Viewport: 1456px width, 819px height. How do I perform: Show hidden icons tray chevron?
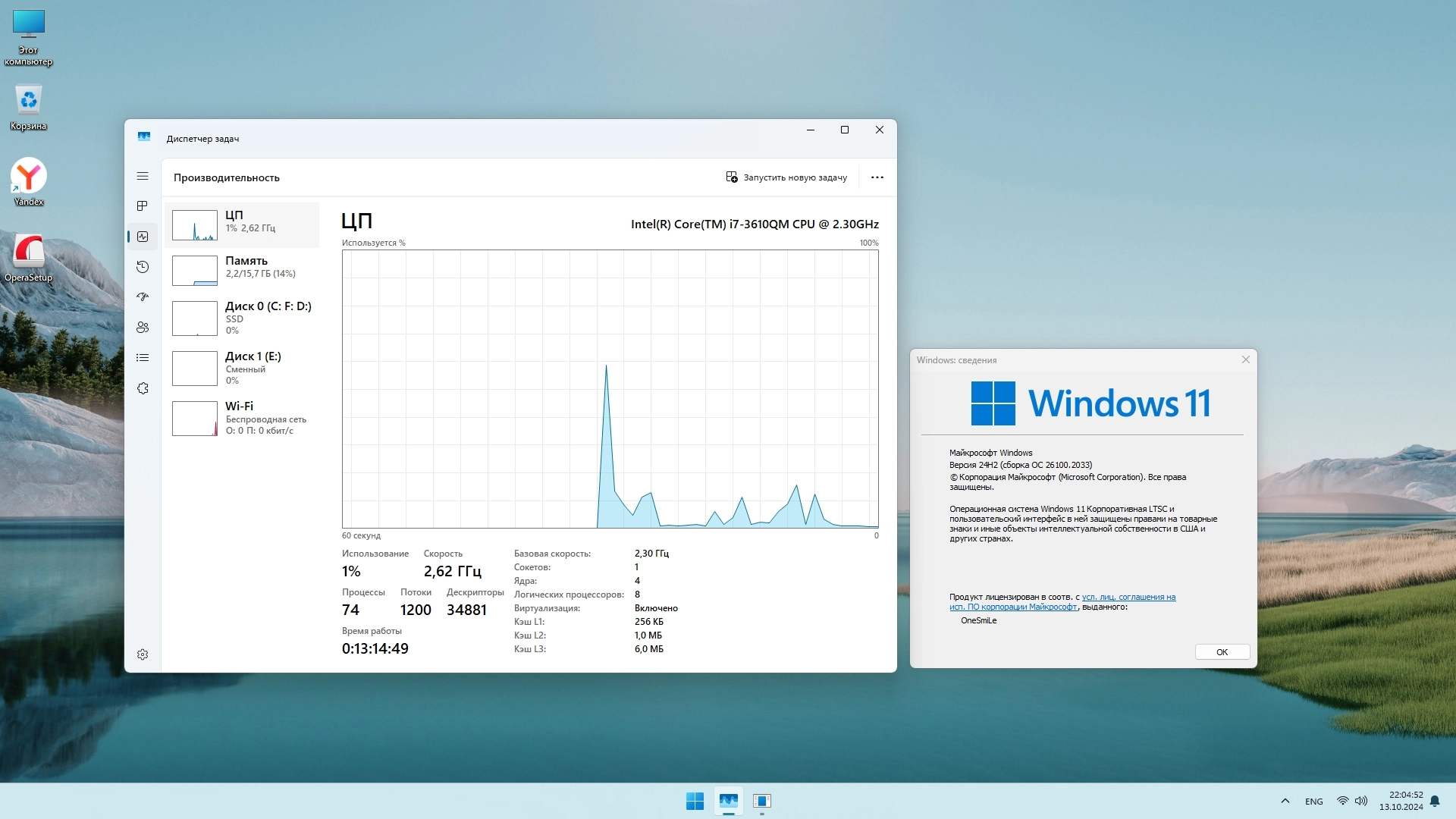click(1285, 801)
